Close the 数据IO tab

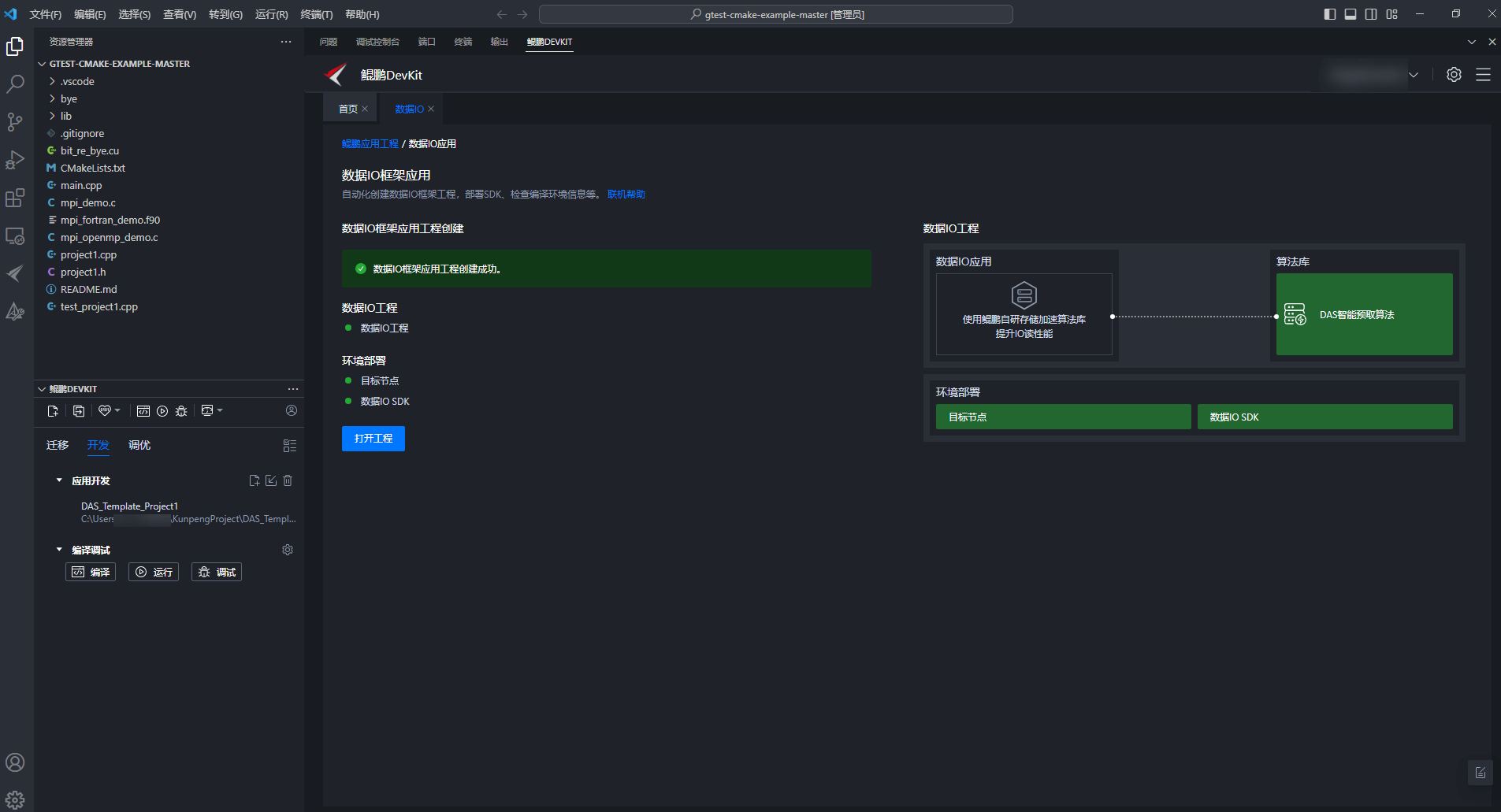(x=431, y=109)
